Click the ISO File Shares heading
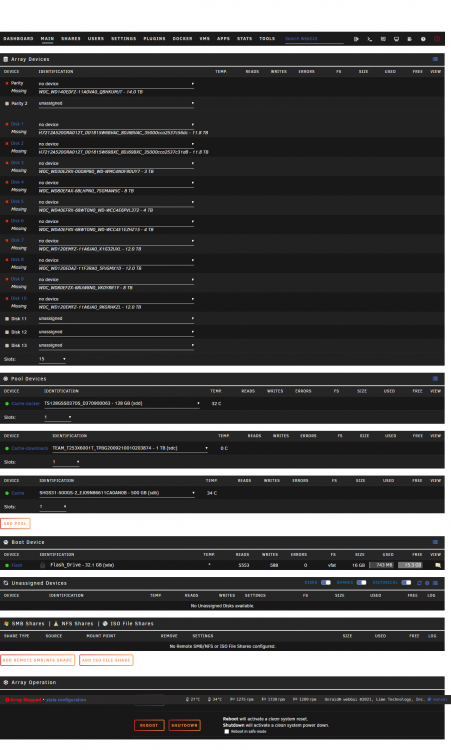Viewport: 451px width, 750px height. [132, 624]
